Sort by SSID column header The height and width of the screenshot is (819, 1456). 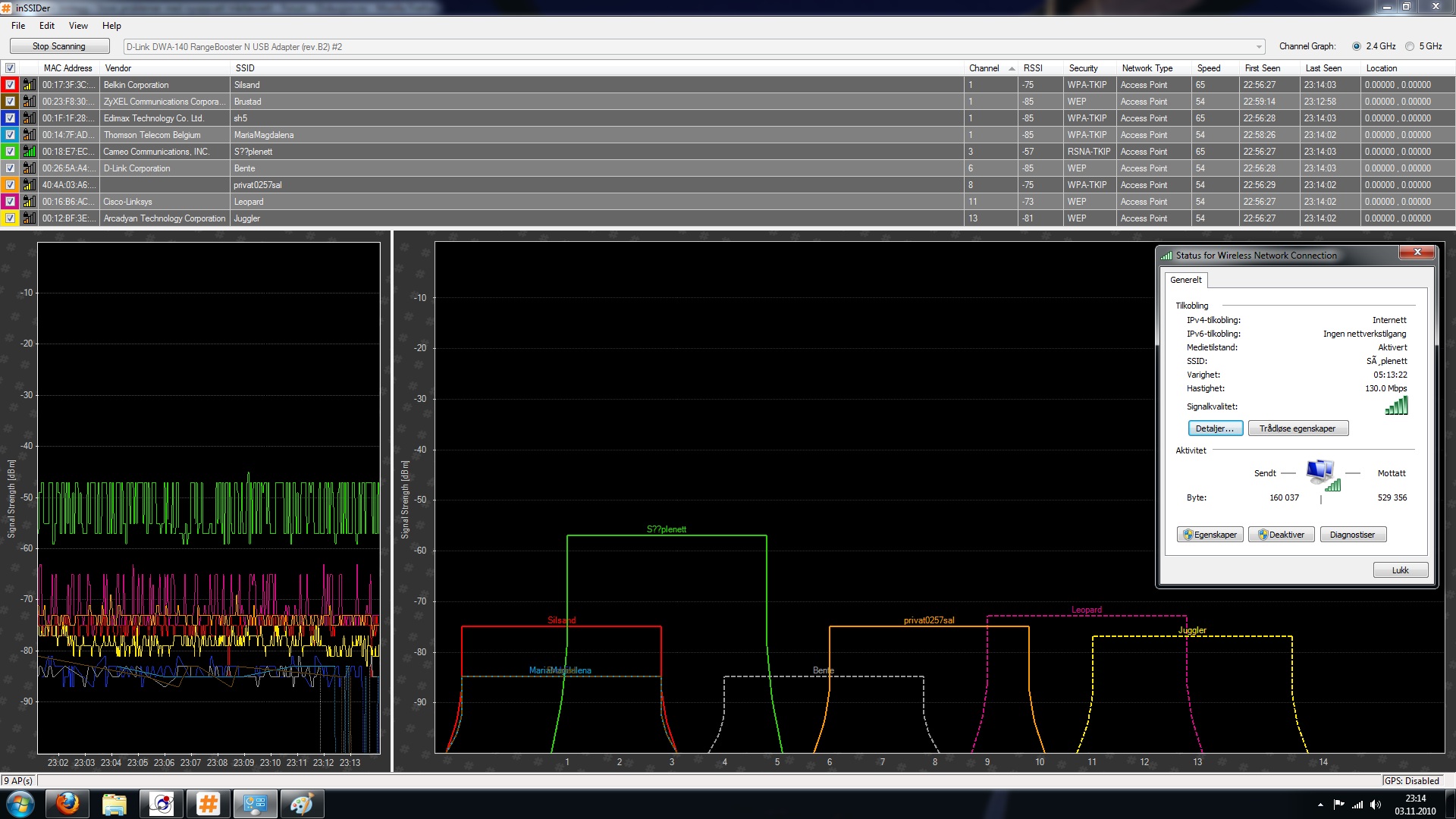(x=597, y=68)
